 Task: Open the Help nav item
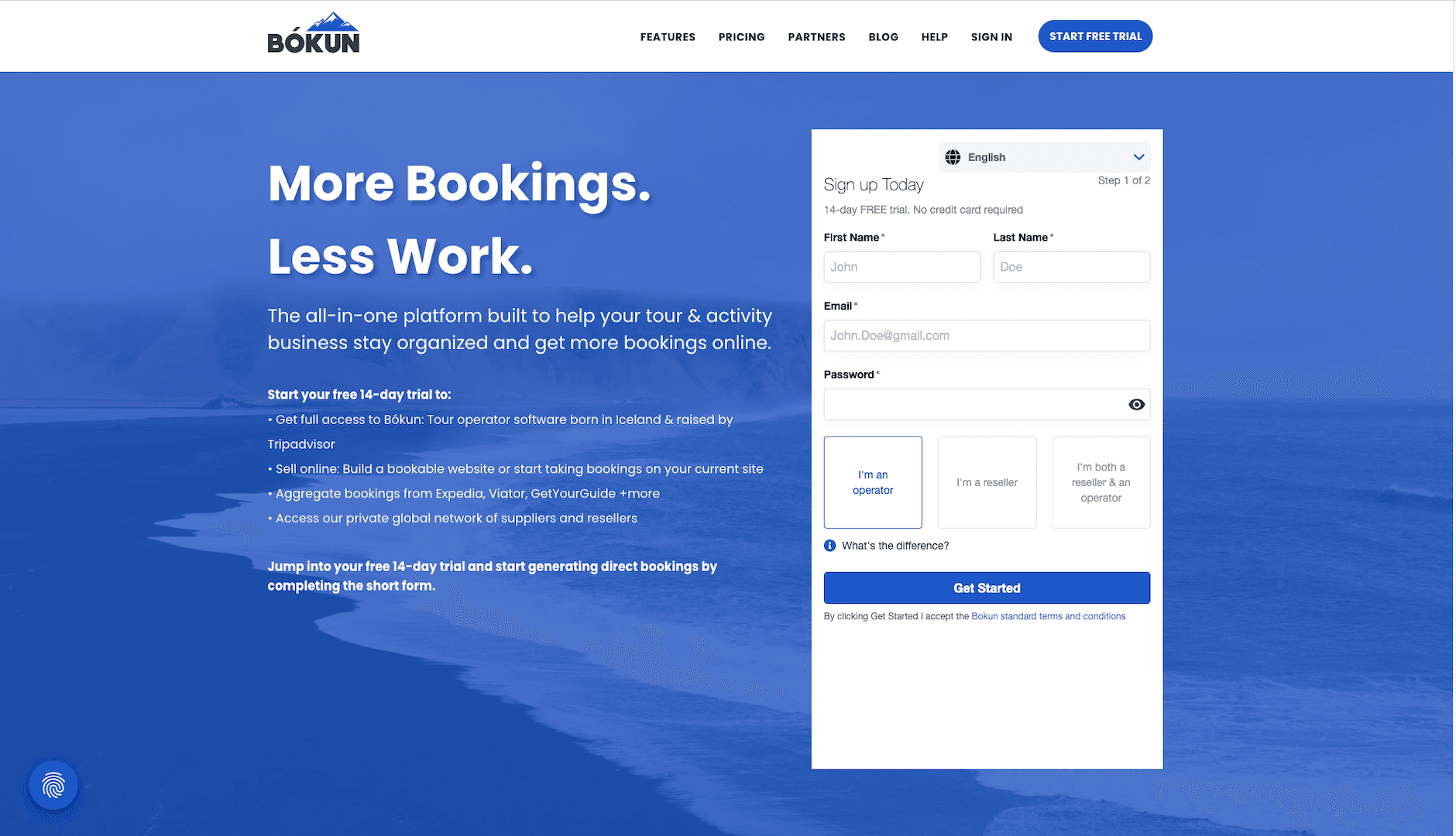click(934, 37)
